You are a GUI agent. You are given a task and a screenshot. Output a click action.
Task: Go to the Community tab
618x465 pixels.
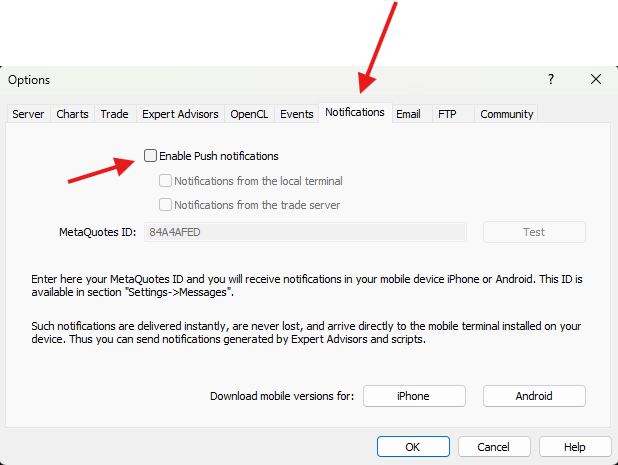pos(506,114)
